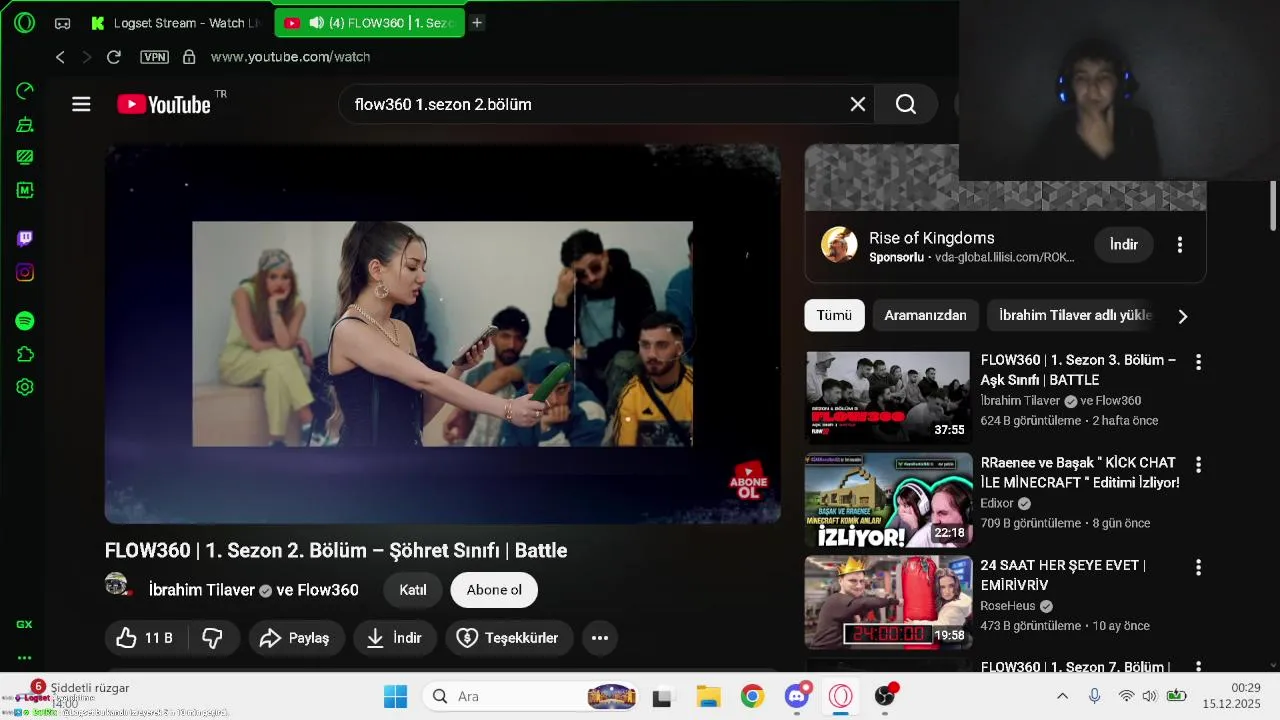This screenshot has height=720, width=1280.
Task: Show hidden tray icons chevron
Action: tap(1062, 696)
